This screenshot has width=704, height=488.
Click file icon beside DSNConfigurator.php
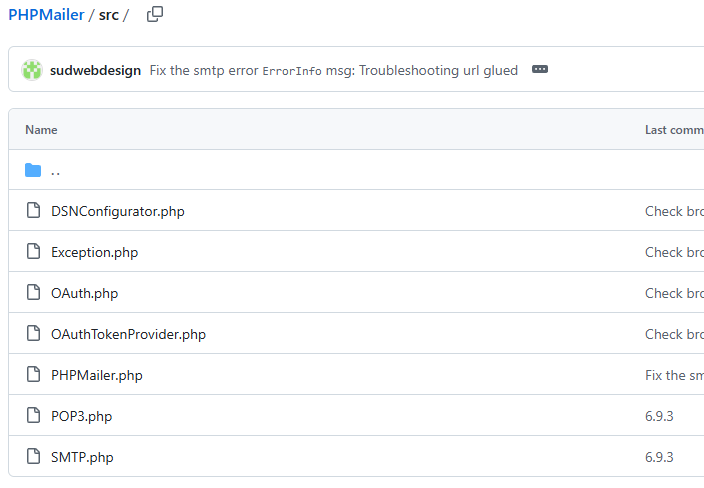point(33,210)
